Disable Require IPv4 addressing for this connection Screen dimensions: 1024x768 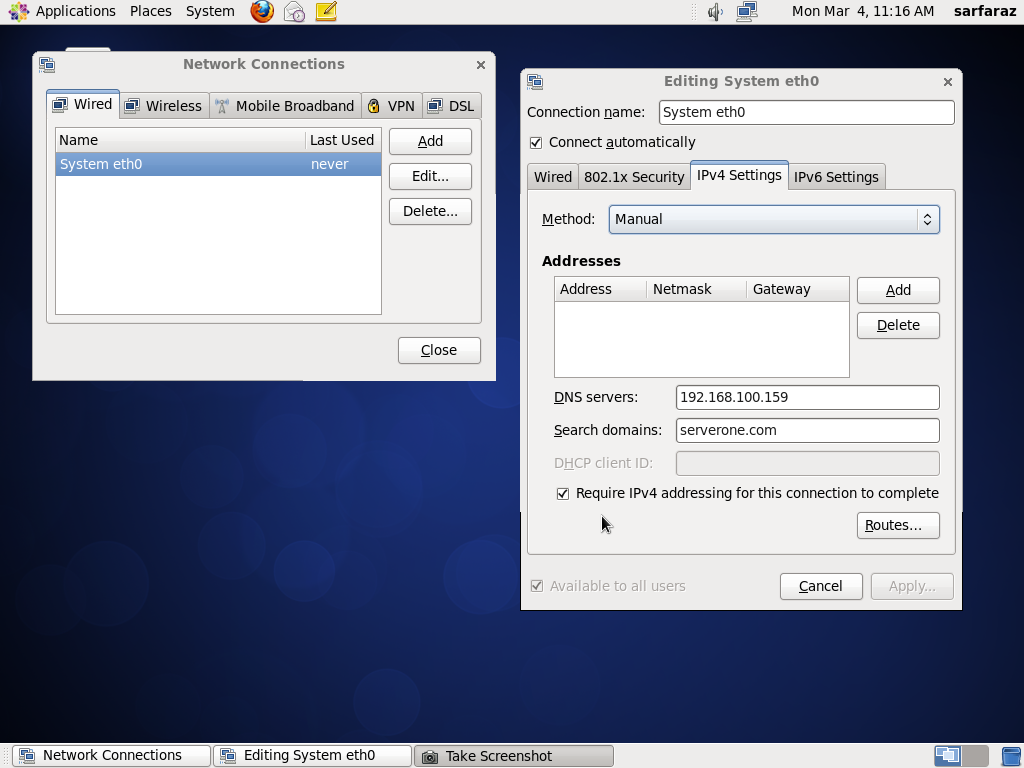coord(563,493)
